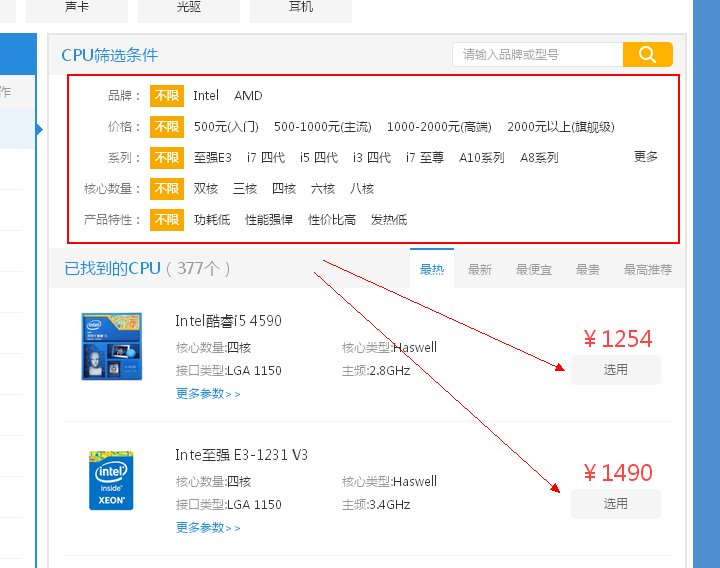Open the Inte至强 E3-1231 V3 title
Viewport: 720px width, 568px height.
pos(242,455)
